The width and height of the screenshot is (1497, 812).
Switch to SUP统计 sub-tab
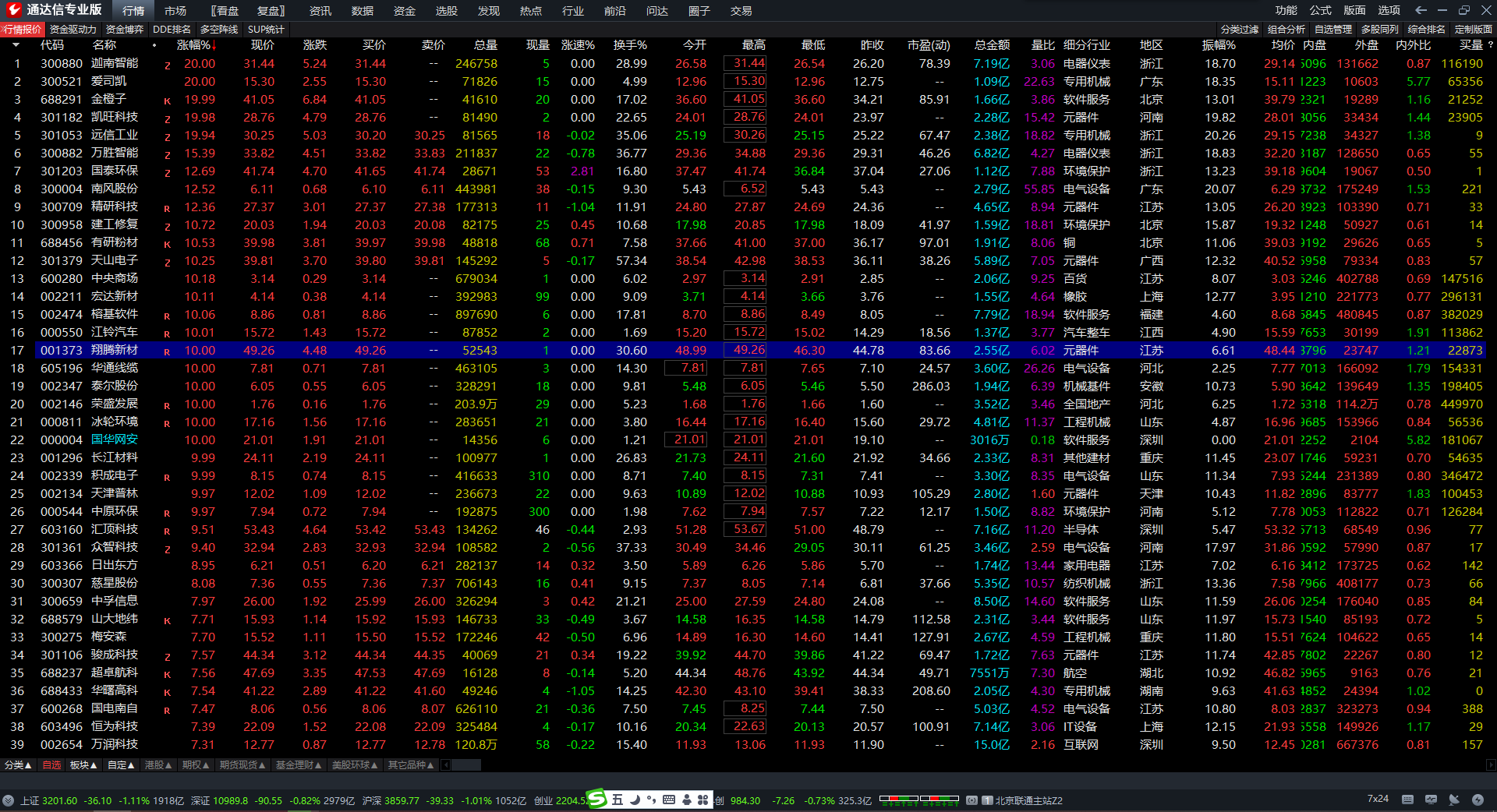tap(266, 30)
